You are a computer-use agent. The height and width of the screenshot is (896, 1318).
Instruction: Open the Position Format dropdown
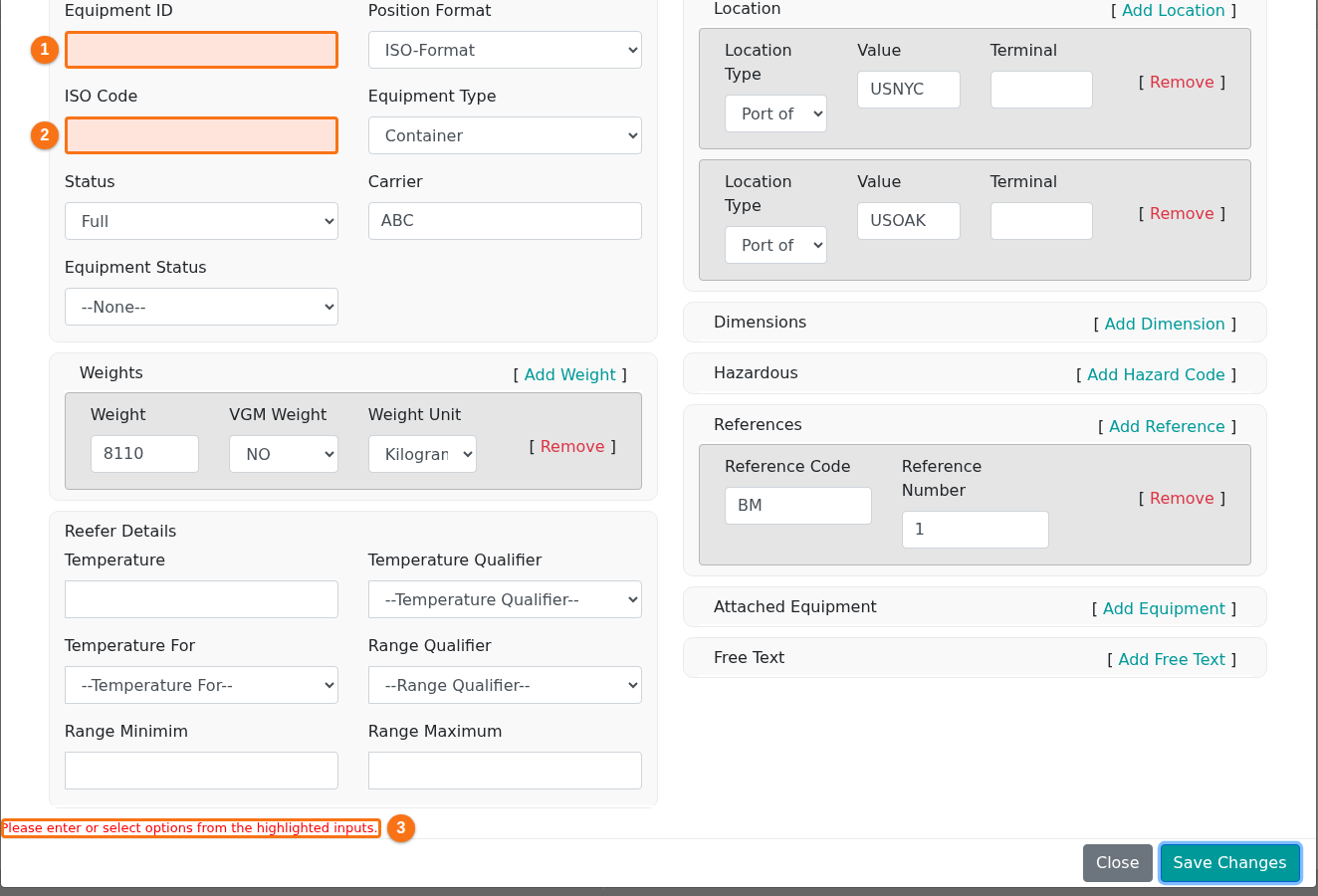click(x=505, y=50)
